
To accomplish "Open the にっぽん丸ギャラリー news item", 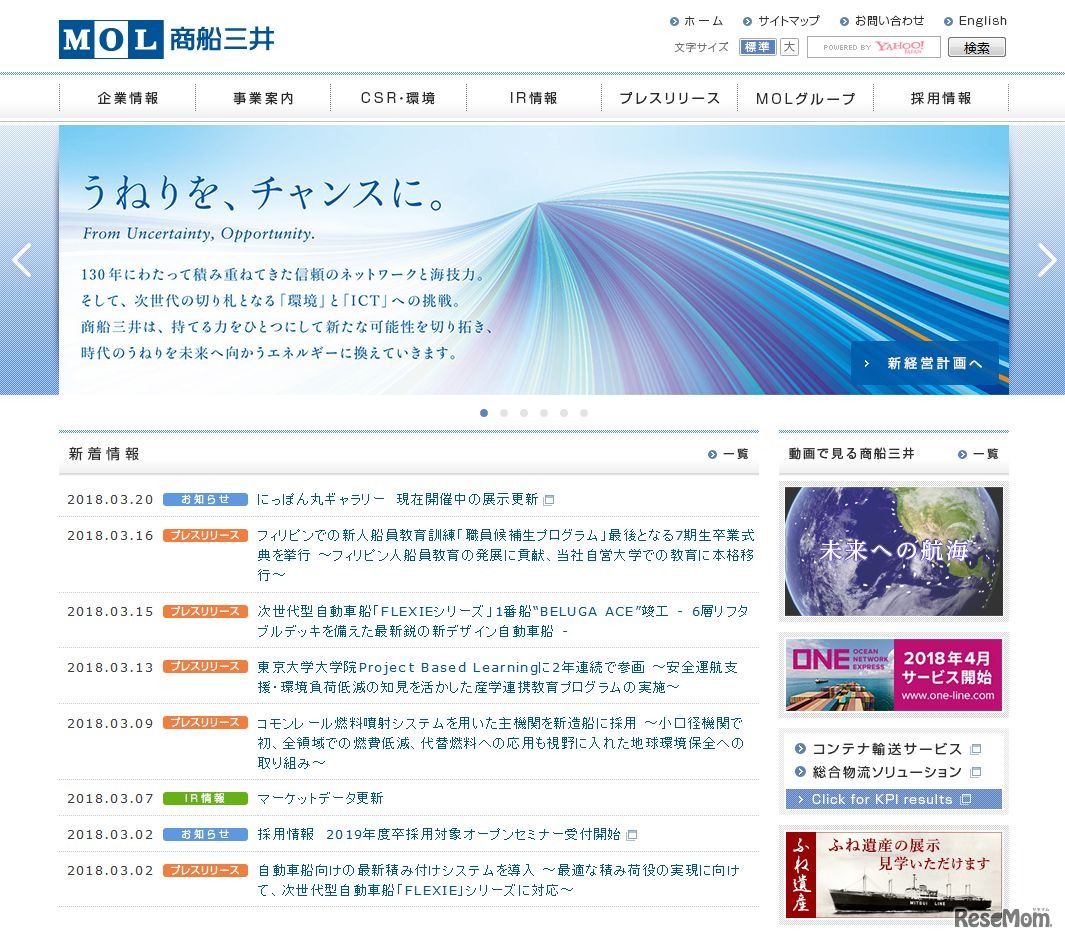I will point(397,499).
